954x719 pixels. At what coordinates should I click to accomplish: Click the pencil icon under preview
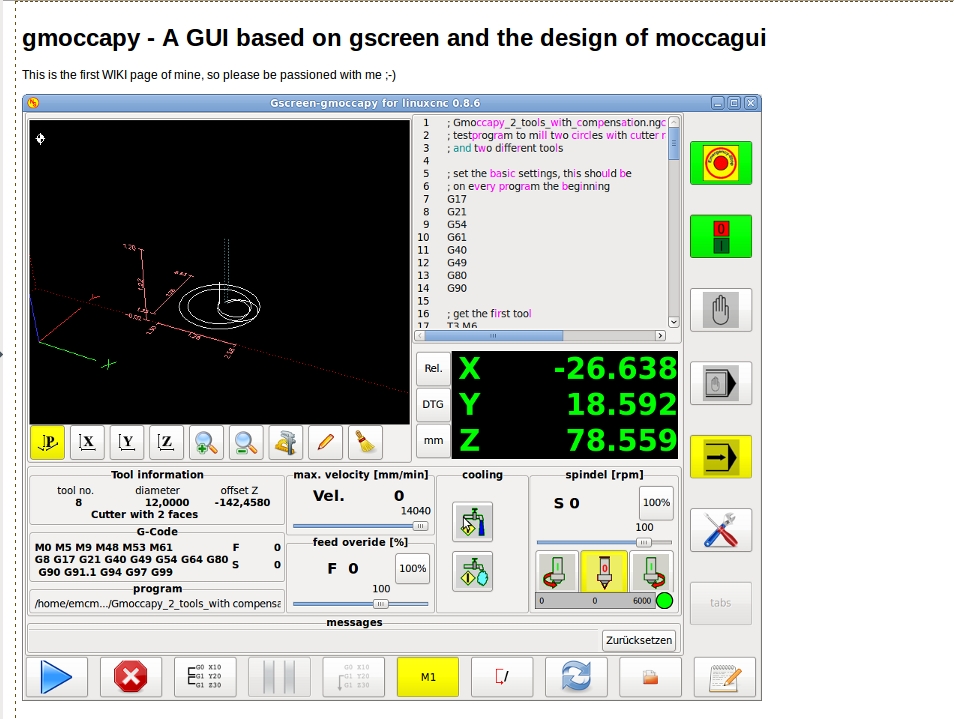coord(326,442)
